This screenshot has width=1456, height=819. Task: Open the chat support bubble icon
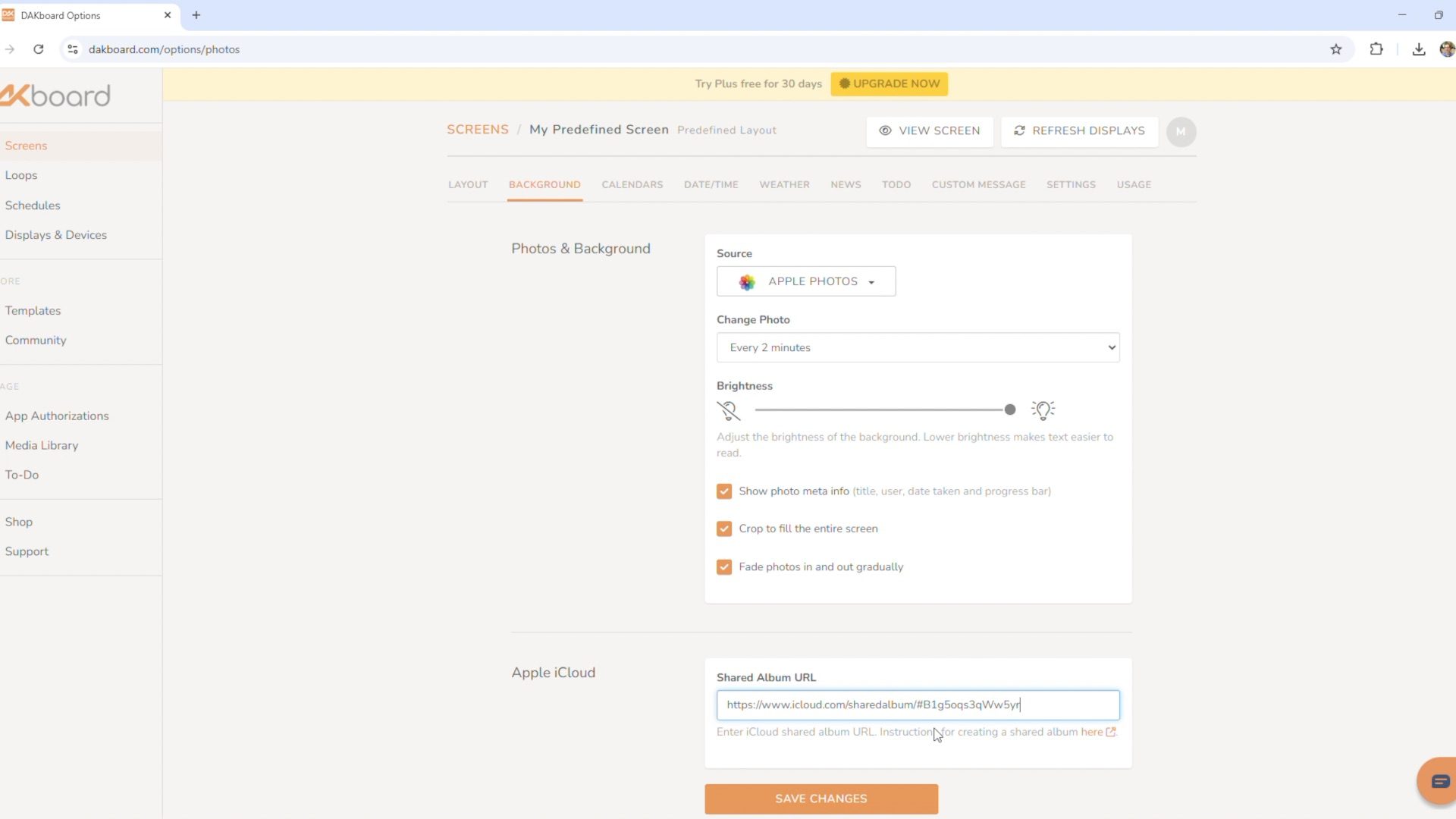pos(1439,781)
